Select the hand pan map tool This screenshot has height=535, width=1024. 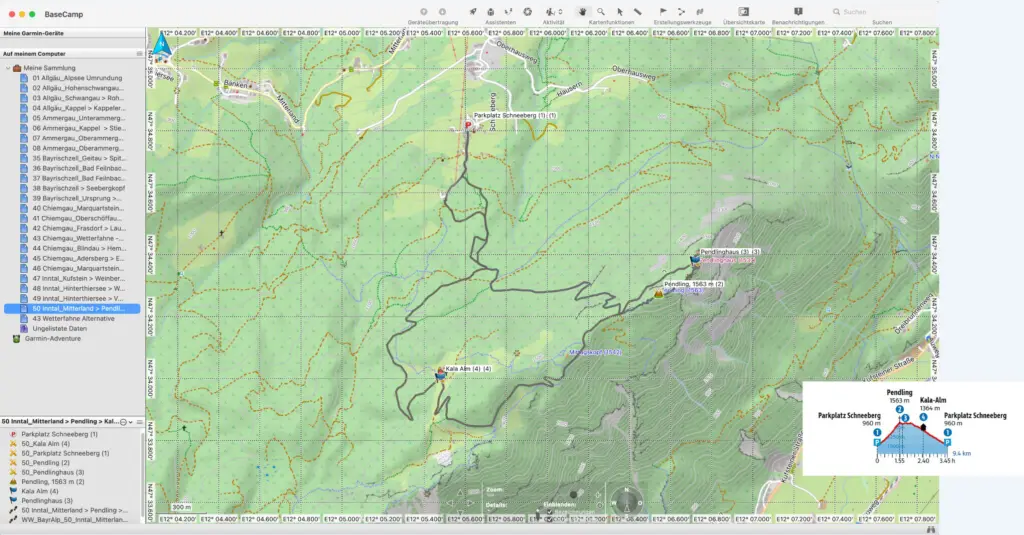click(583, 12)
